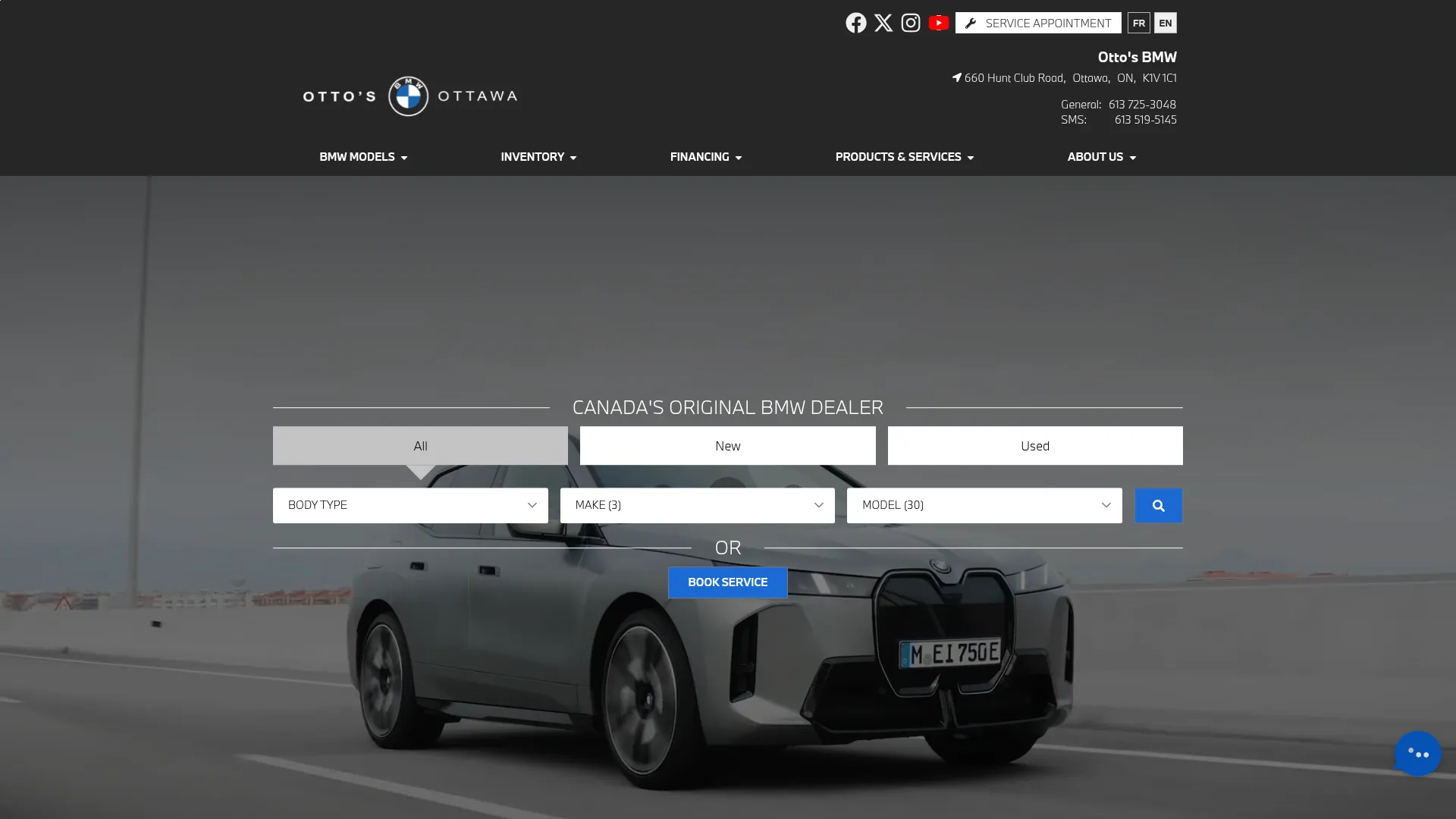Click the 660 Hunt Club Road address link
The width and height of the screenshot is (1456, 819).
point(1065,77)
